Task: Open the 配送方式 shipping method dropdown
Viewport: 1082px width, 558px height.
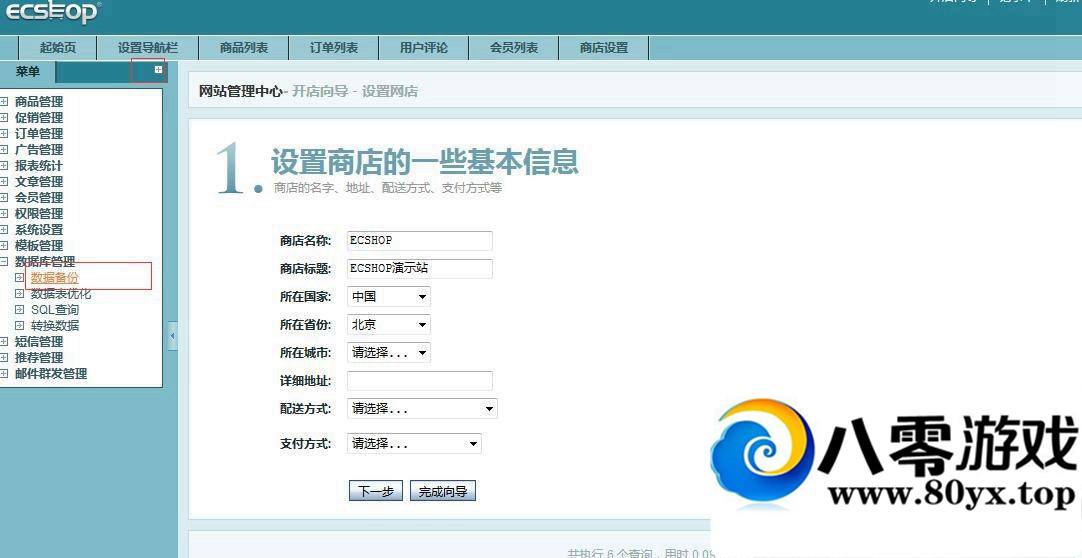Action: click(421, 409)
